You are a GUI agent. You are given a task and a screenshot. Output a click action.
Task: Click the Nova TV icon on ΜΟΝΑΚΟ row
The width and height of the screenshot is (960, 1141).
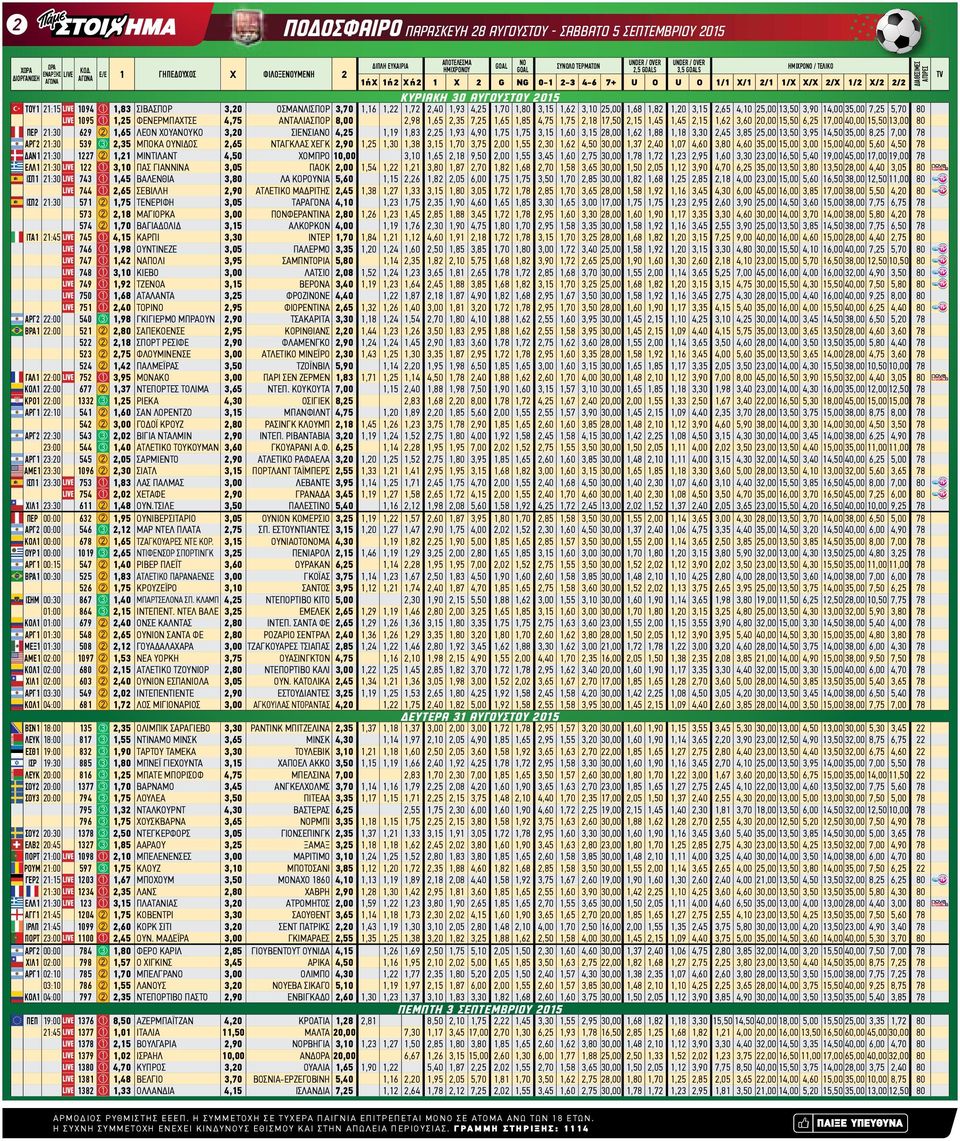pos(940,378)
